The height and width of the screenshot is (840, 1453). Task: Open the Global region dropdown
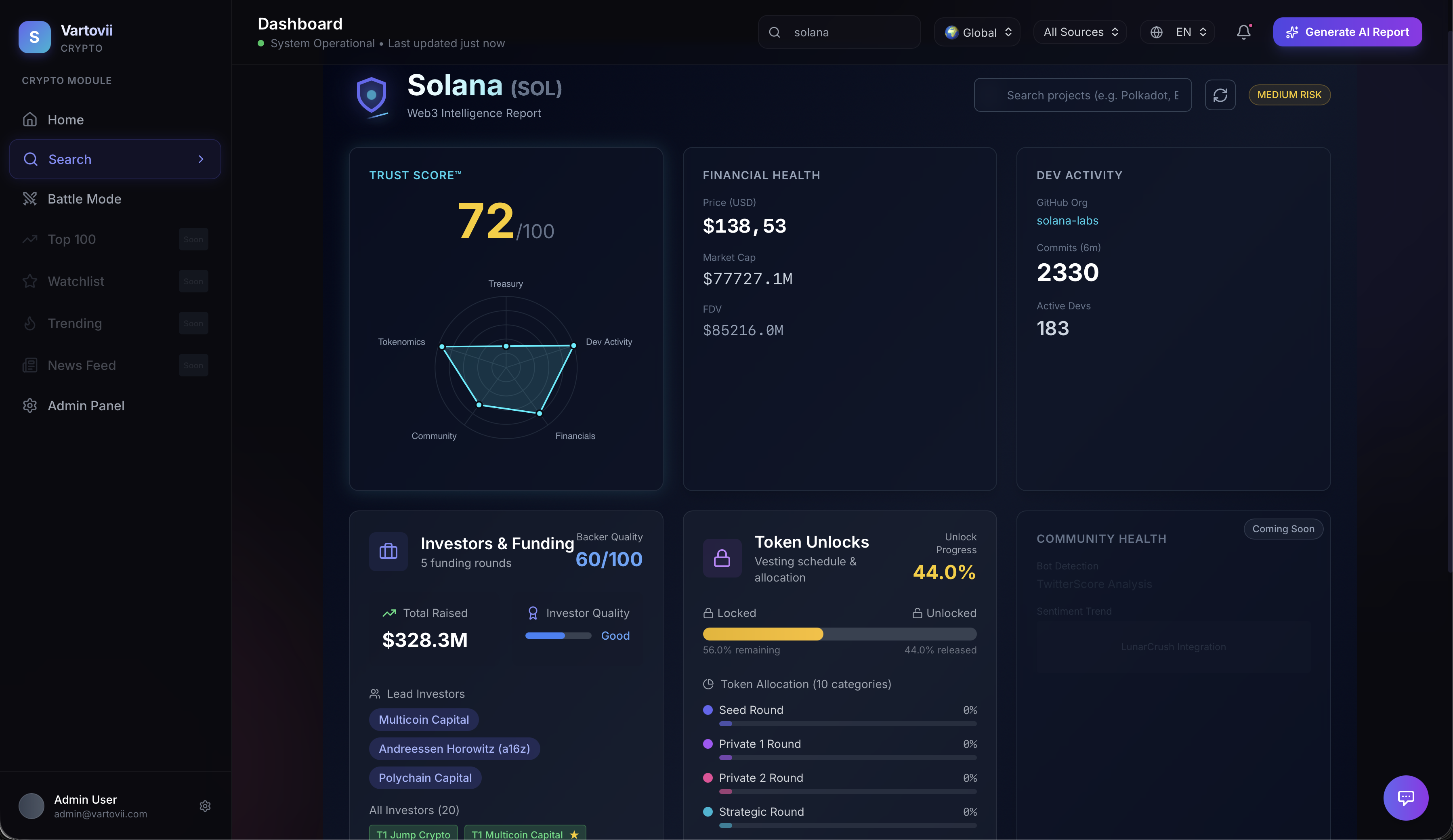tap(977, 32)
